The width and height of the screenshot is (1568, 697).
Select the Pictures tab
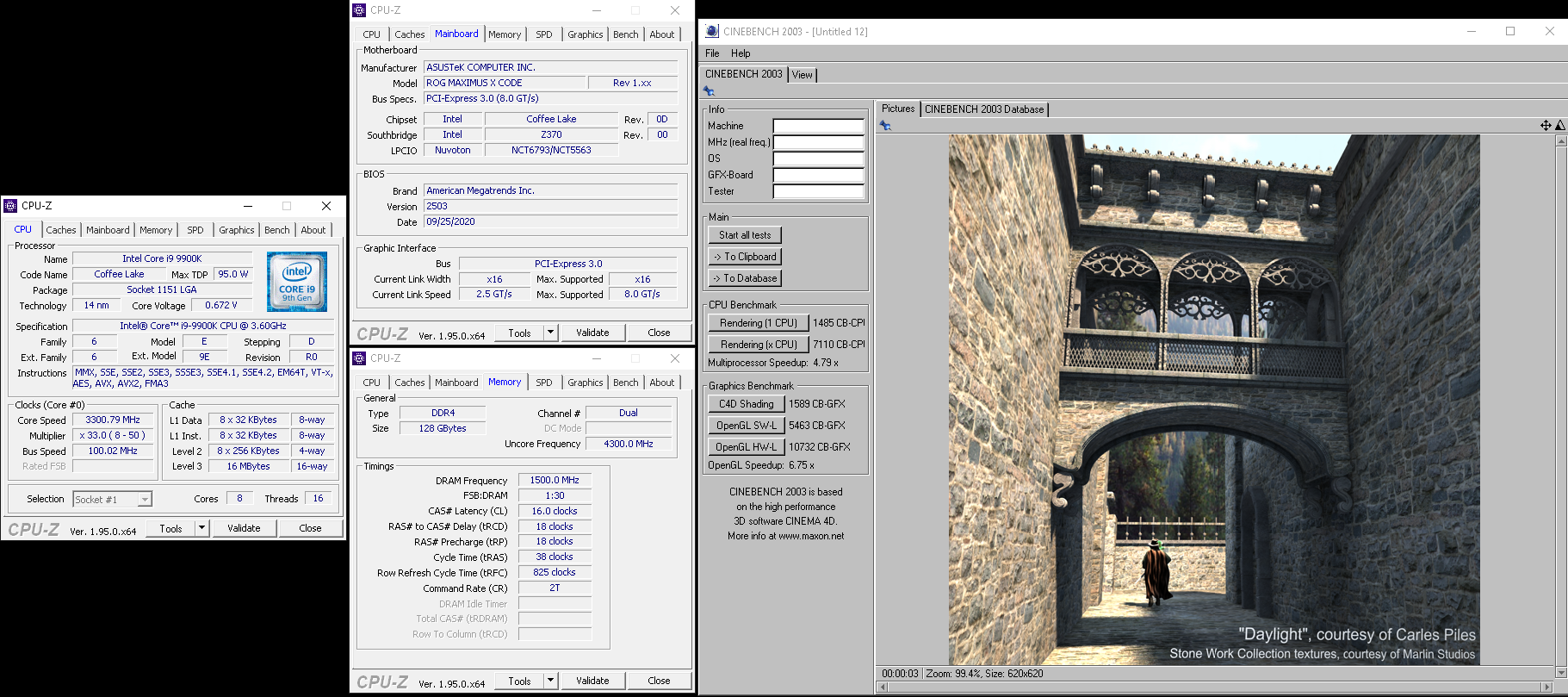898,109
